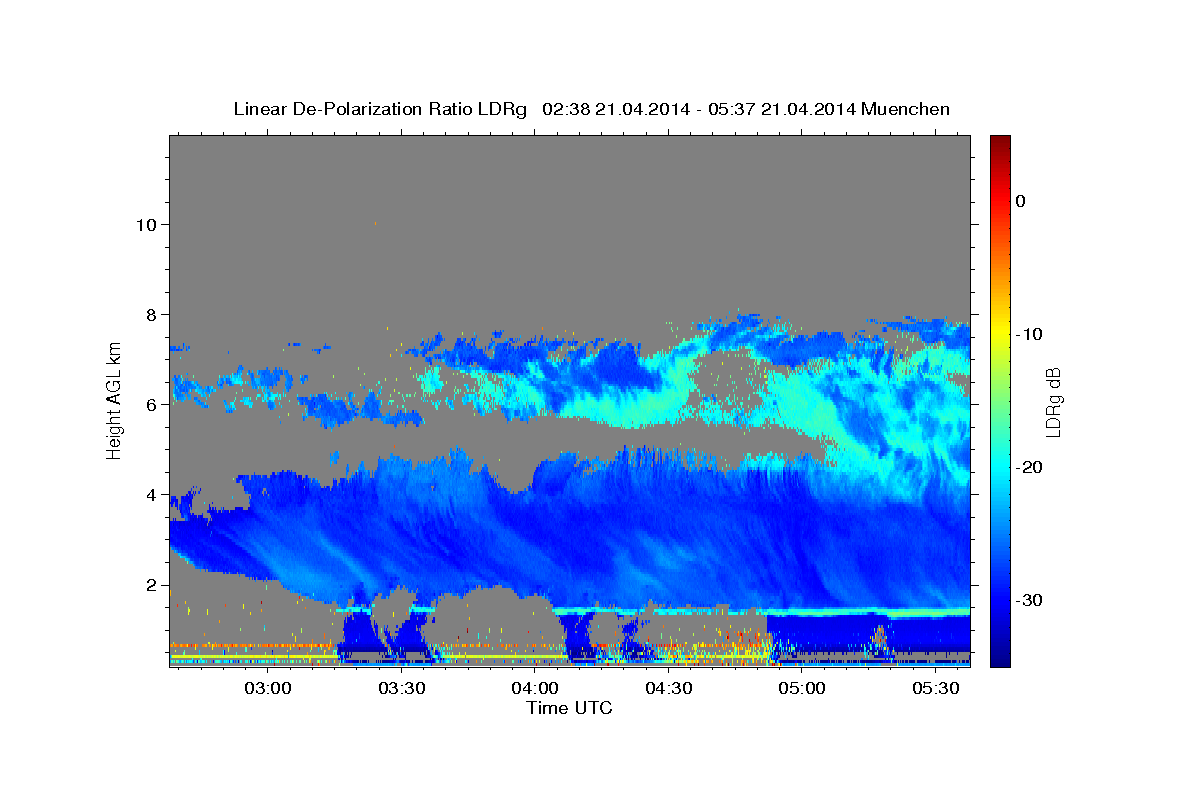Click the colorbar value label -20

(x=1029, y=467)
